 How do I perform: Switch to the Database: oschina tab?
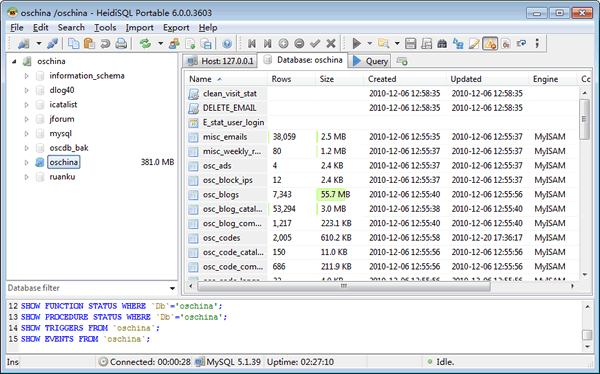click(303, 60)
